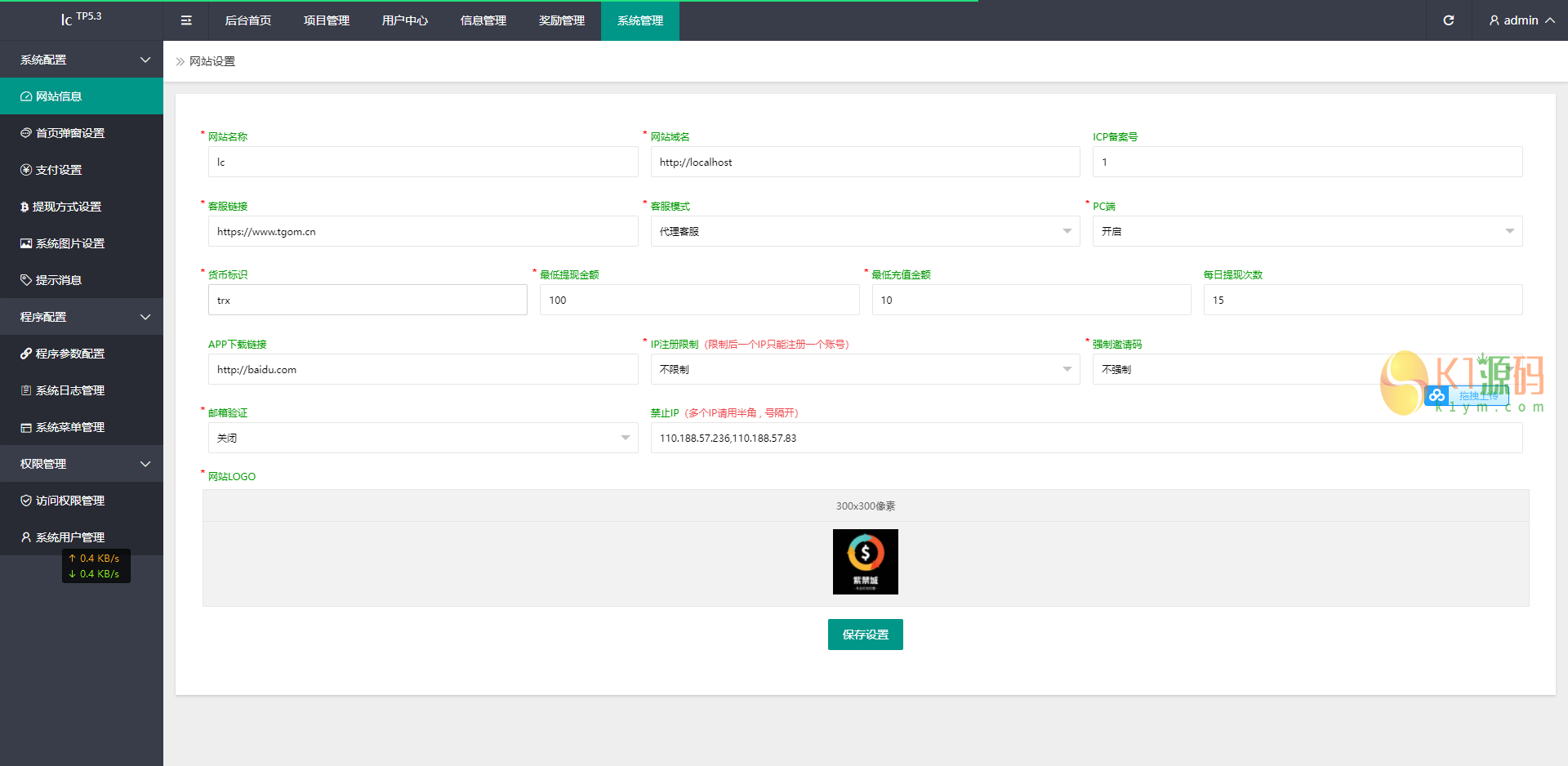Click the 提现方式设置 bitcoin icon
This screenshot has height=766, width=1568.
coord(24,207)
